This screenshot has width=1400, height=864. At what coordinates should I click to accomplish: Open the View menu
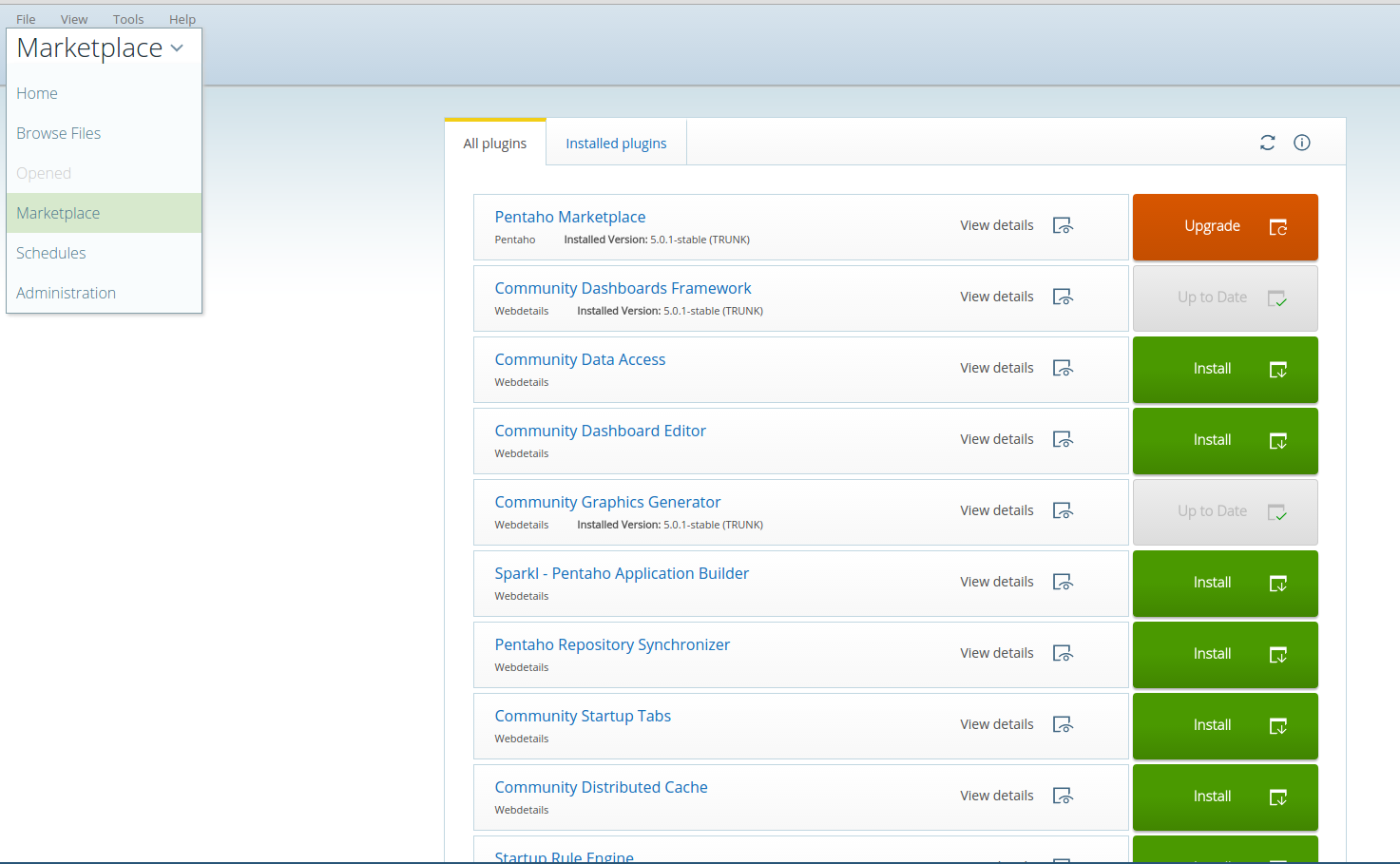[x=74, y=19]
